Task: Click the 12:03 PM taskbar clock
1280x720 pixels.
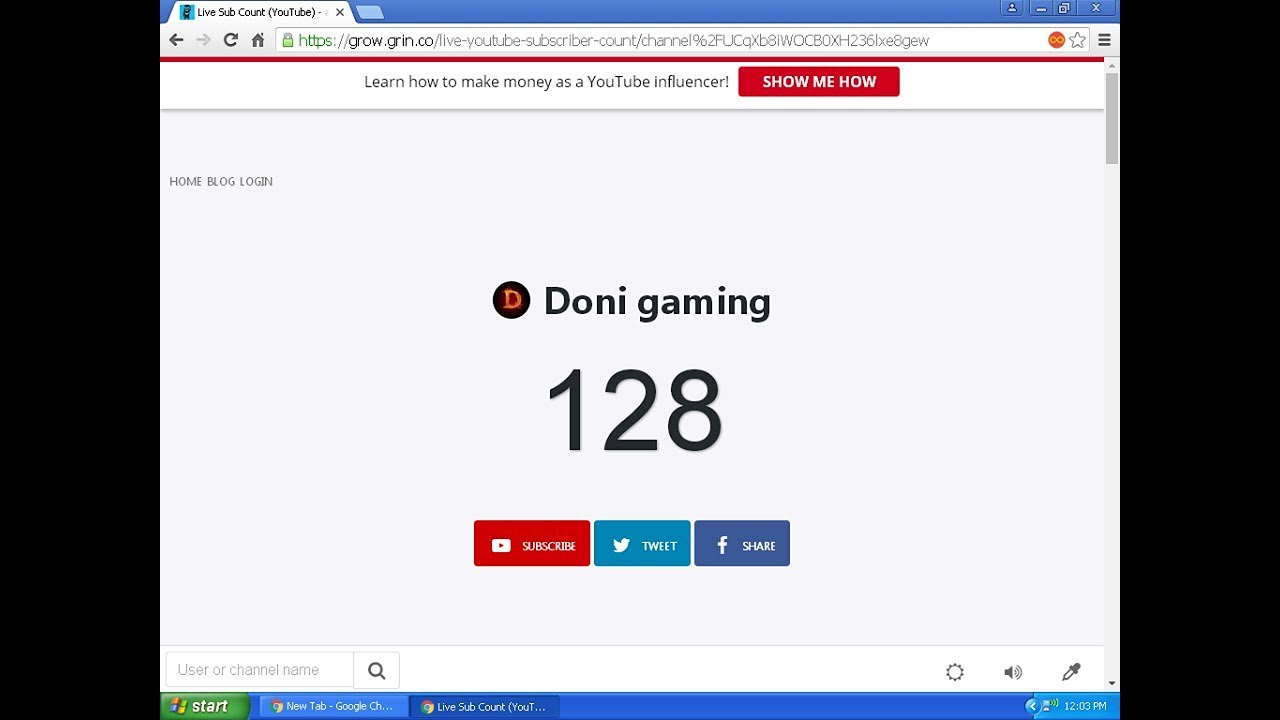Action: (x=1086, y=706)
